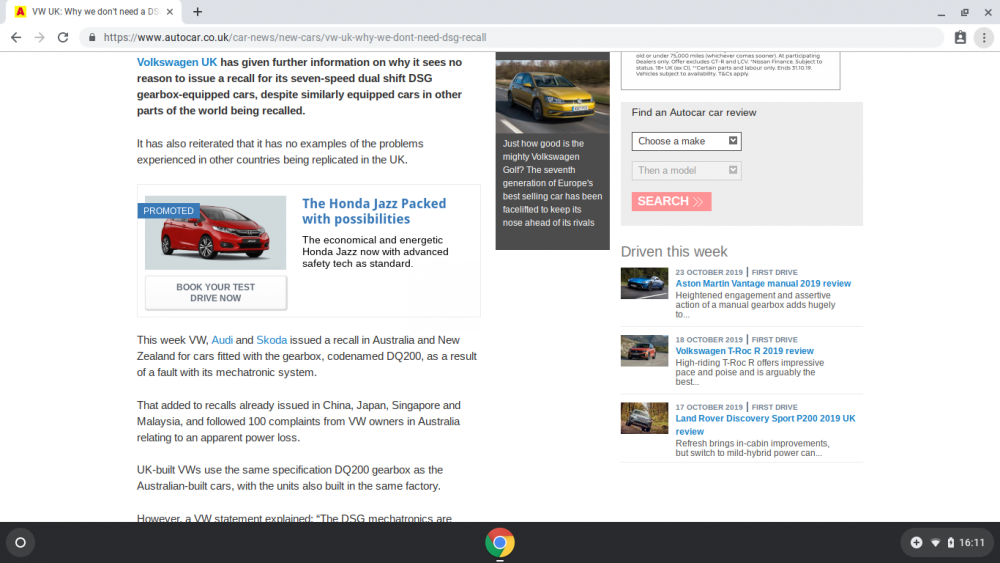
Task: Click the battery icon in the system tray
Action: click(x=950, y=543)
